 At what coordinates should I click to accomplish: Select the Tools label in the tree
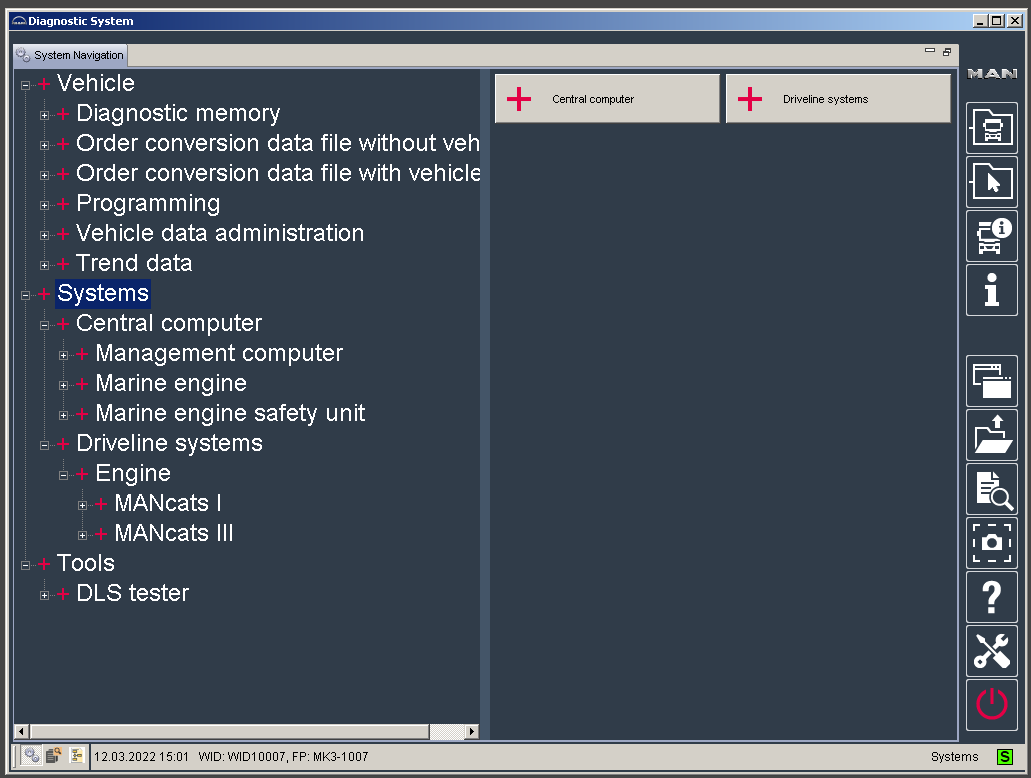point(85,564)
